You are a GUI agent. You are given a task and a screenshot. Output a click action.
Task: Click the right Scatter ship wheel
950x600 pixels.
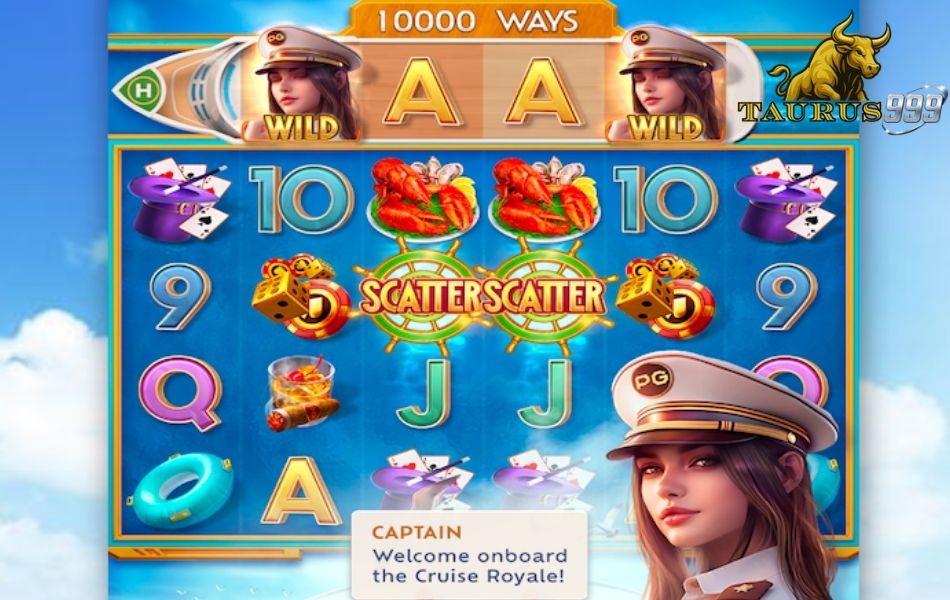coord(544,296)
